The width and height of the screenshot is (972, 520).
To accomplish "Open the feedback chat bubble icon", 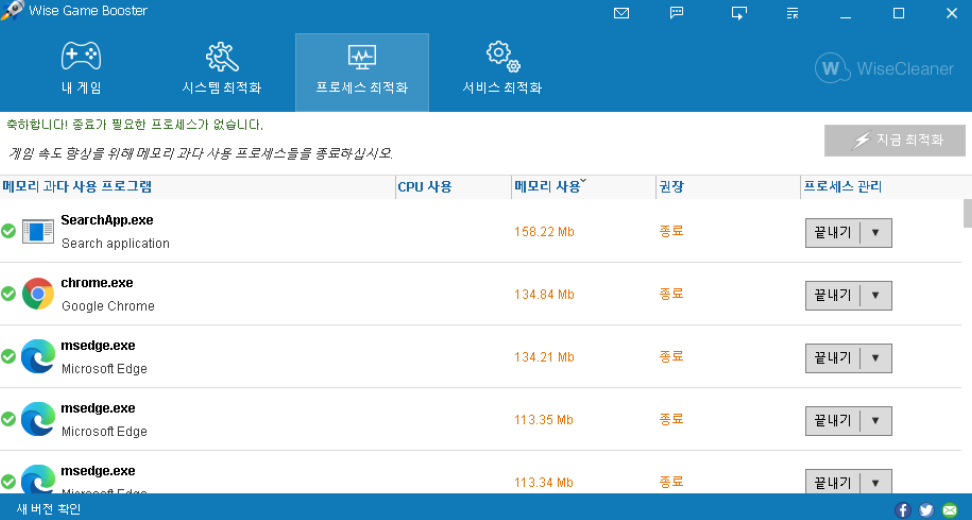I will (677, 13).
